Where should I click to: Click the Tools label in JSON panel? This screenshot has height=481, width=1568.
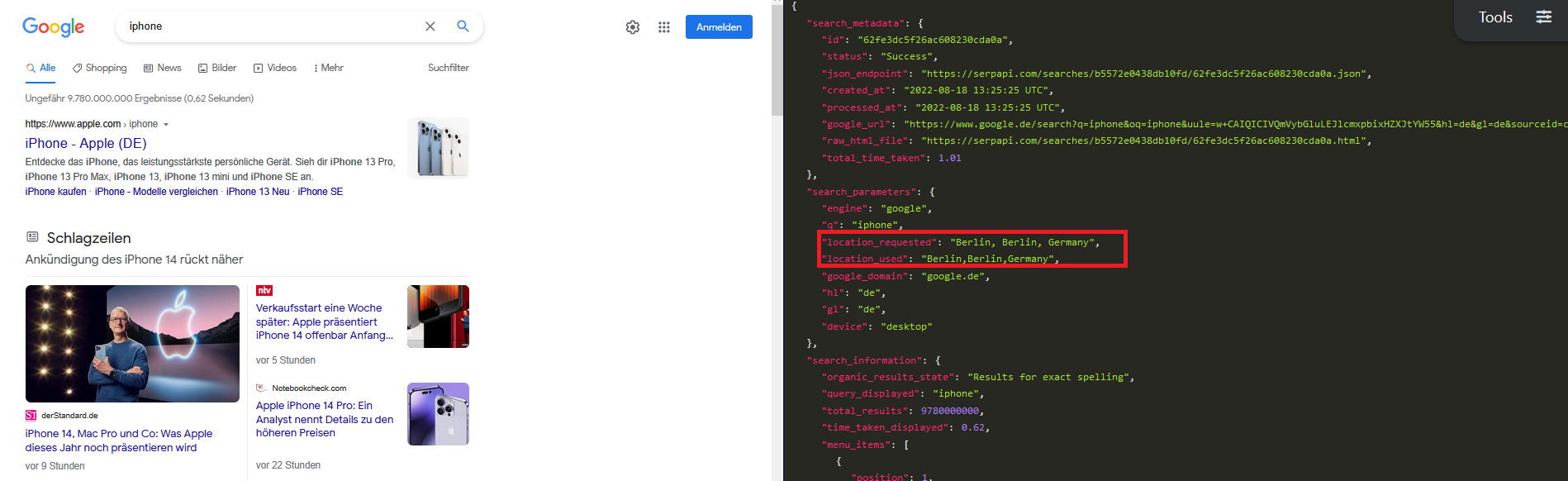tap(1495, 17)
